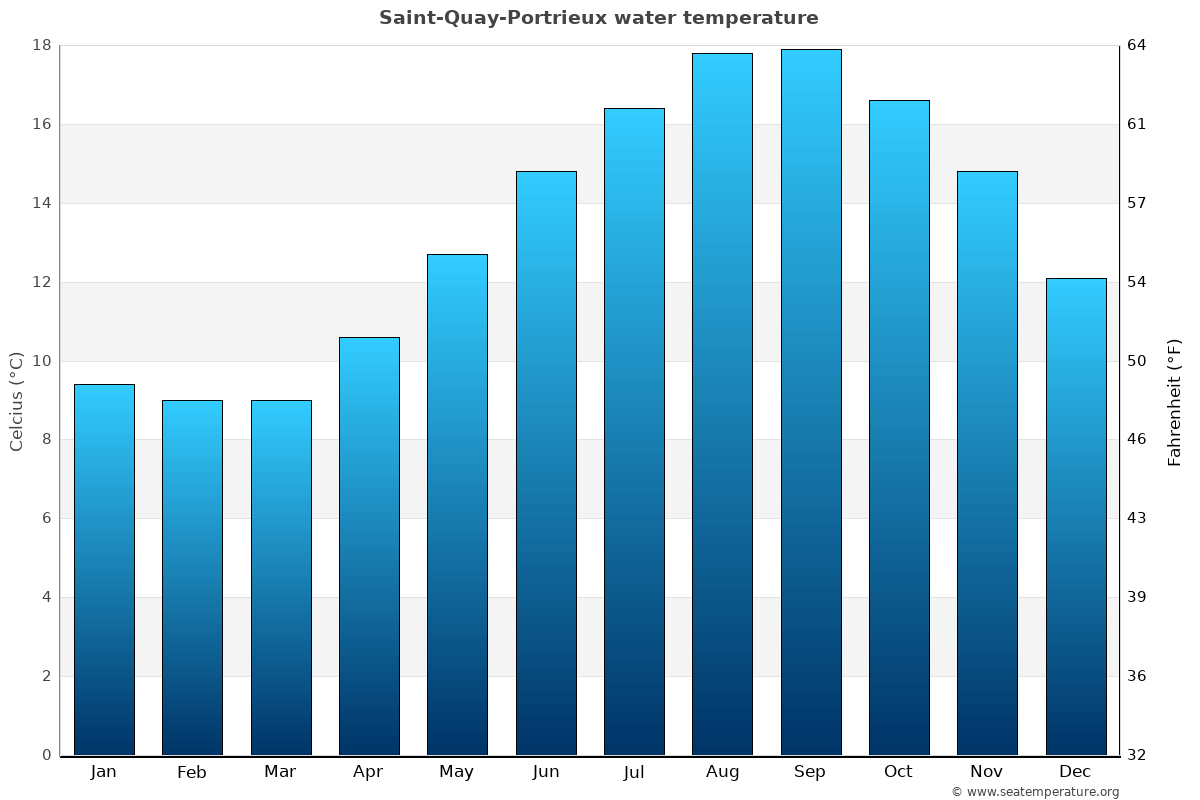Click the Fahrenheit (°F) axis title

1174,401
